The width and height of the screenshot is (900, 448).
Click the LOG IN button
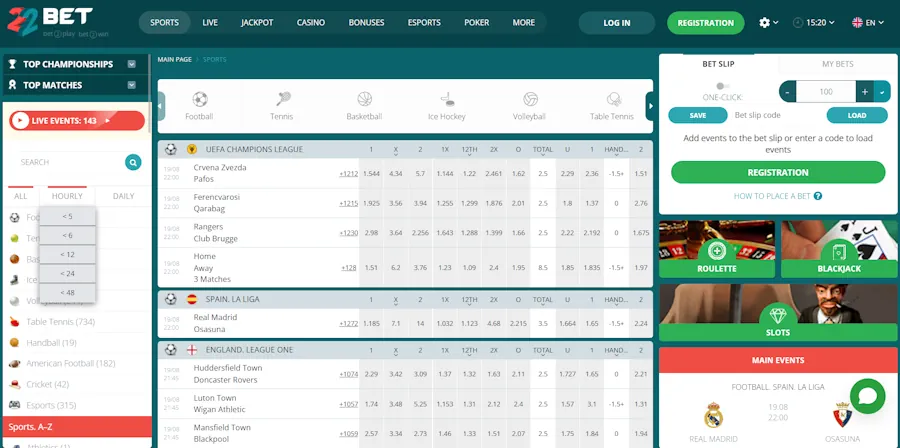(616, 23)
